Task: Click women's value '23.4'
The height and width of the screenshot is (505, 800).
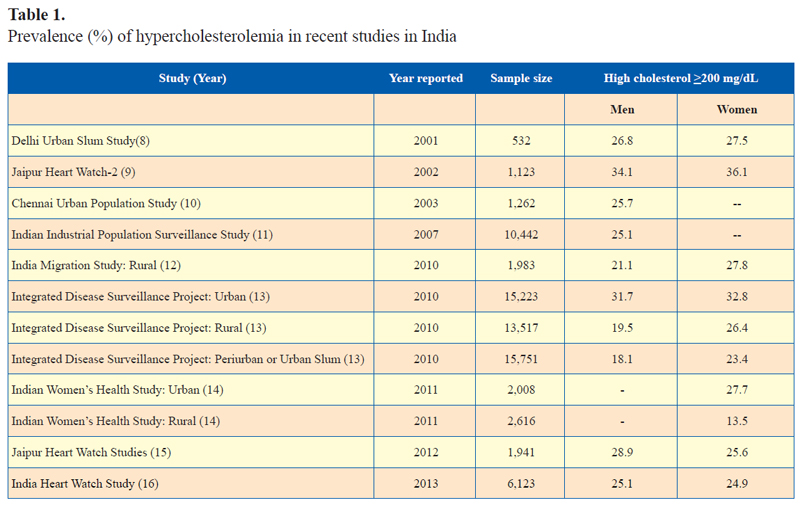Action: point(737,359)
